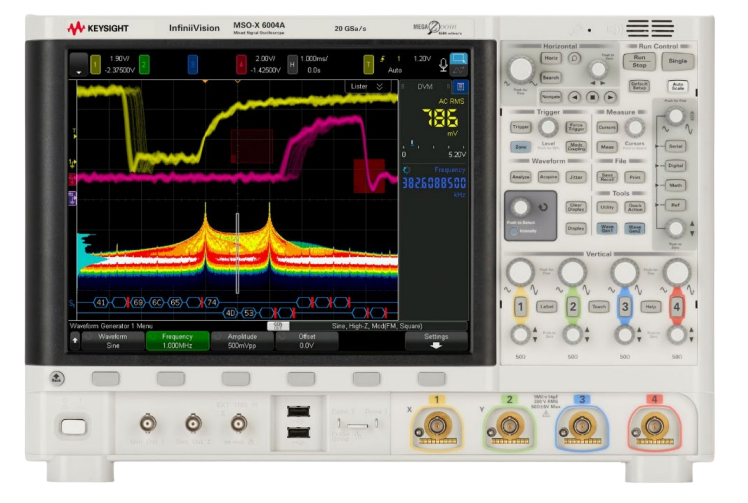Push the Digital channels button
Viewport: 748px width, 503px height.
[675, 166]
